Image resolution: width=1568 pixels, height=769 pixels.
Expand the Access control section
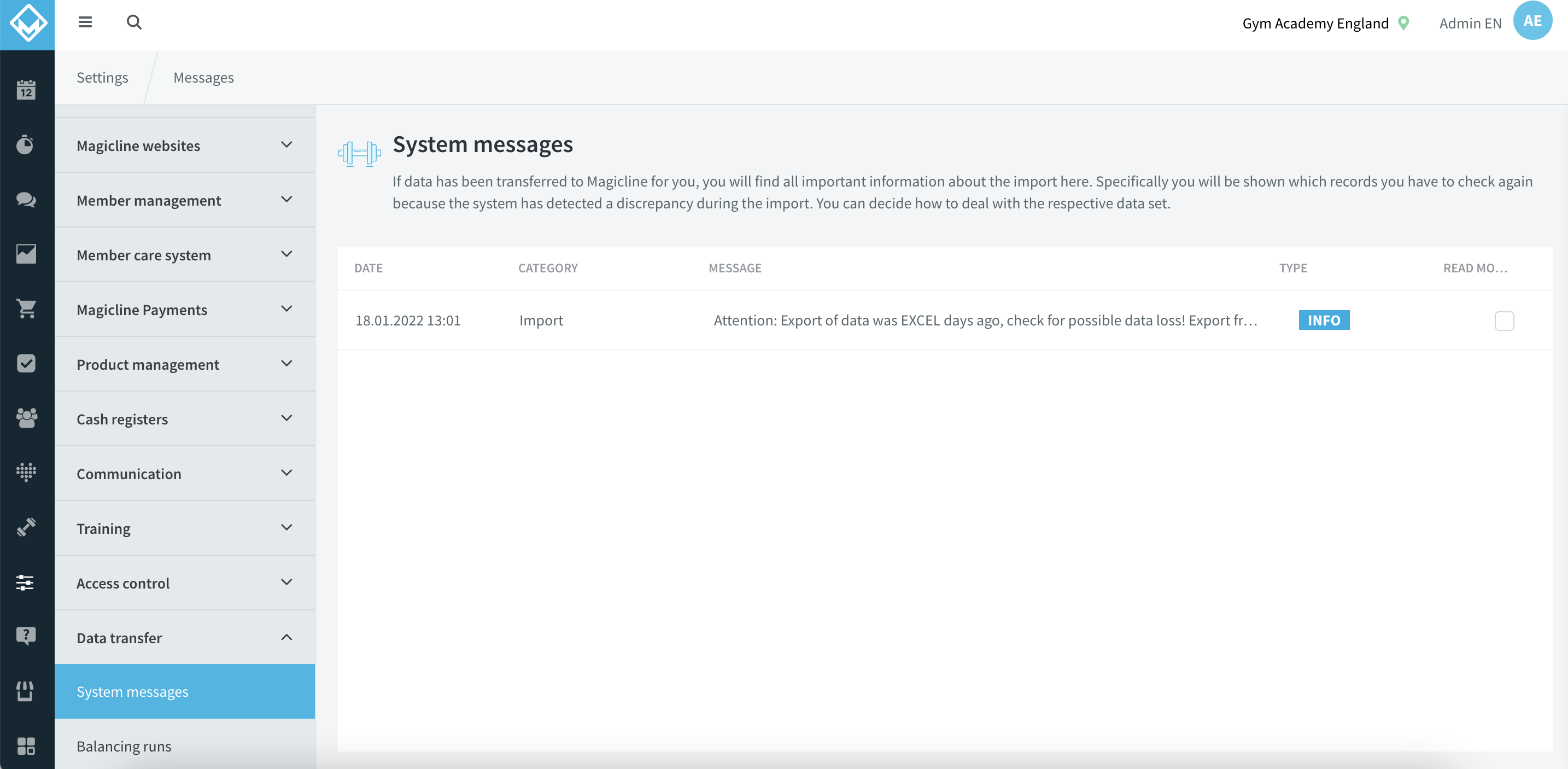point(185,583)
